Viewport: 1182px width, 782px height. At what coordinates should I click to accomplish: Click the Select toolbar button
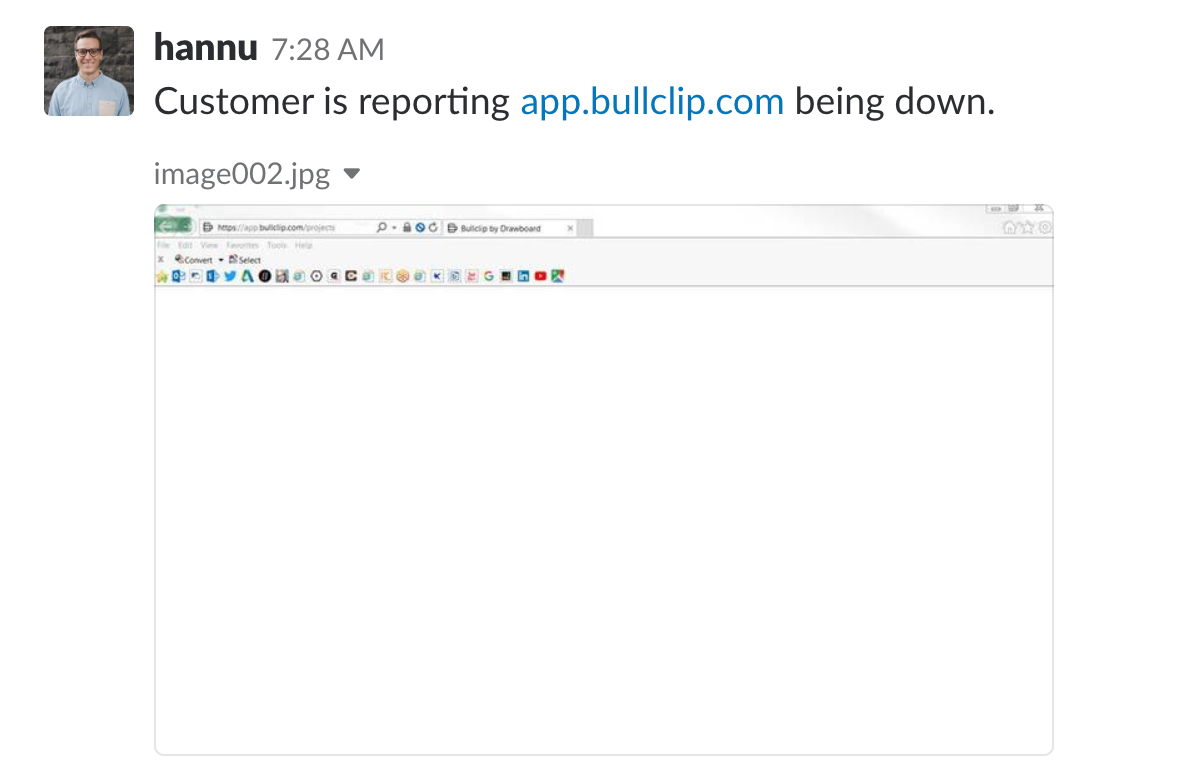click(245, 259)
